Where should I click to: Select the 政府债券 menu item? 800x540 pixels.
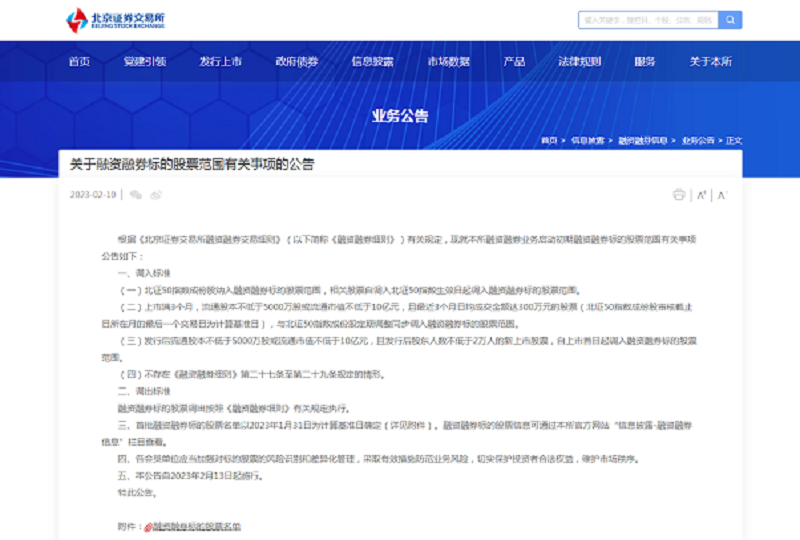pos(296,62)
